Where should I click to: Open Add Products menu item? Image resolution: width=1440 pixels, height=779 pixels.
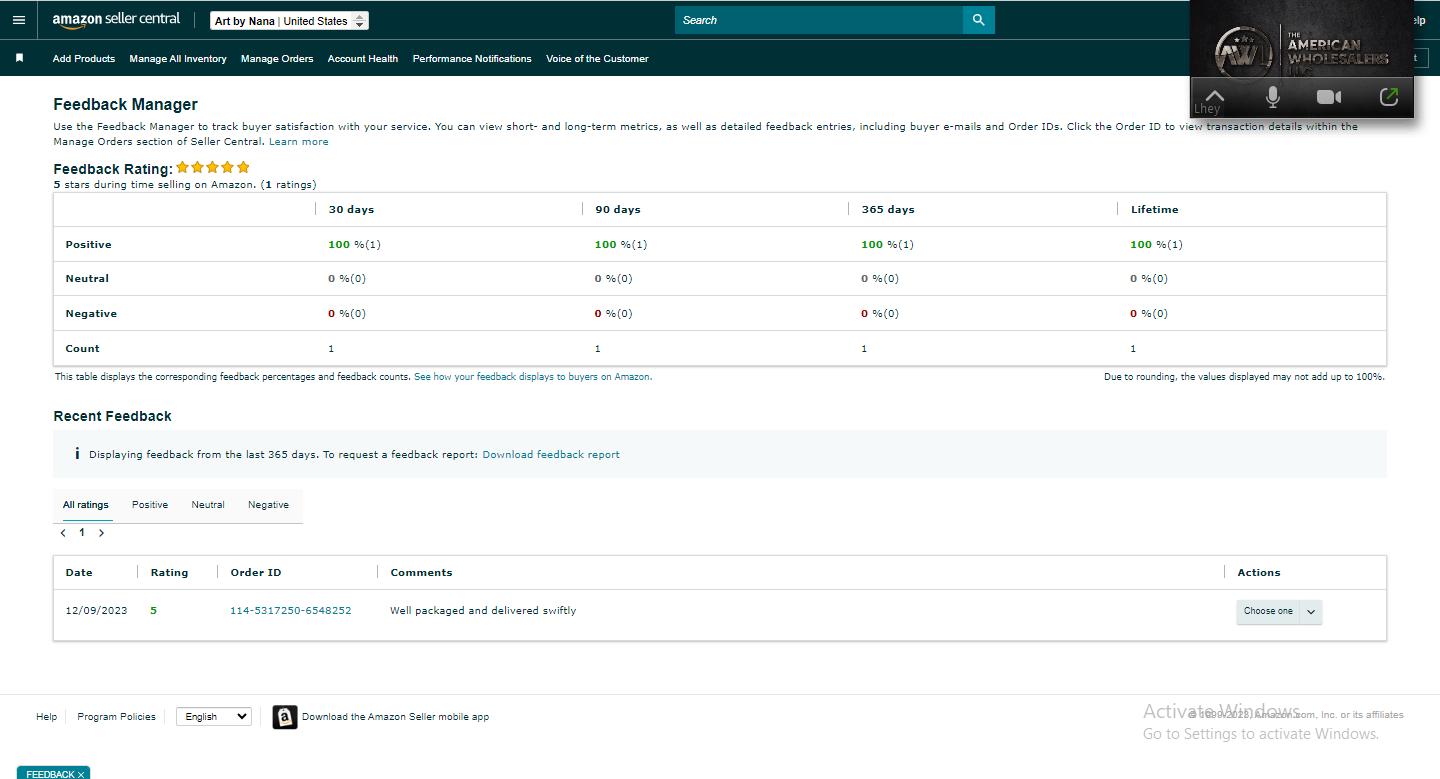pos(84,59)
